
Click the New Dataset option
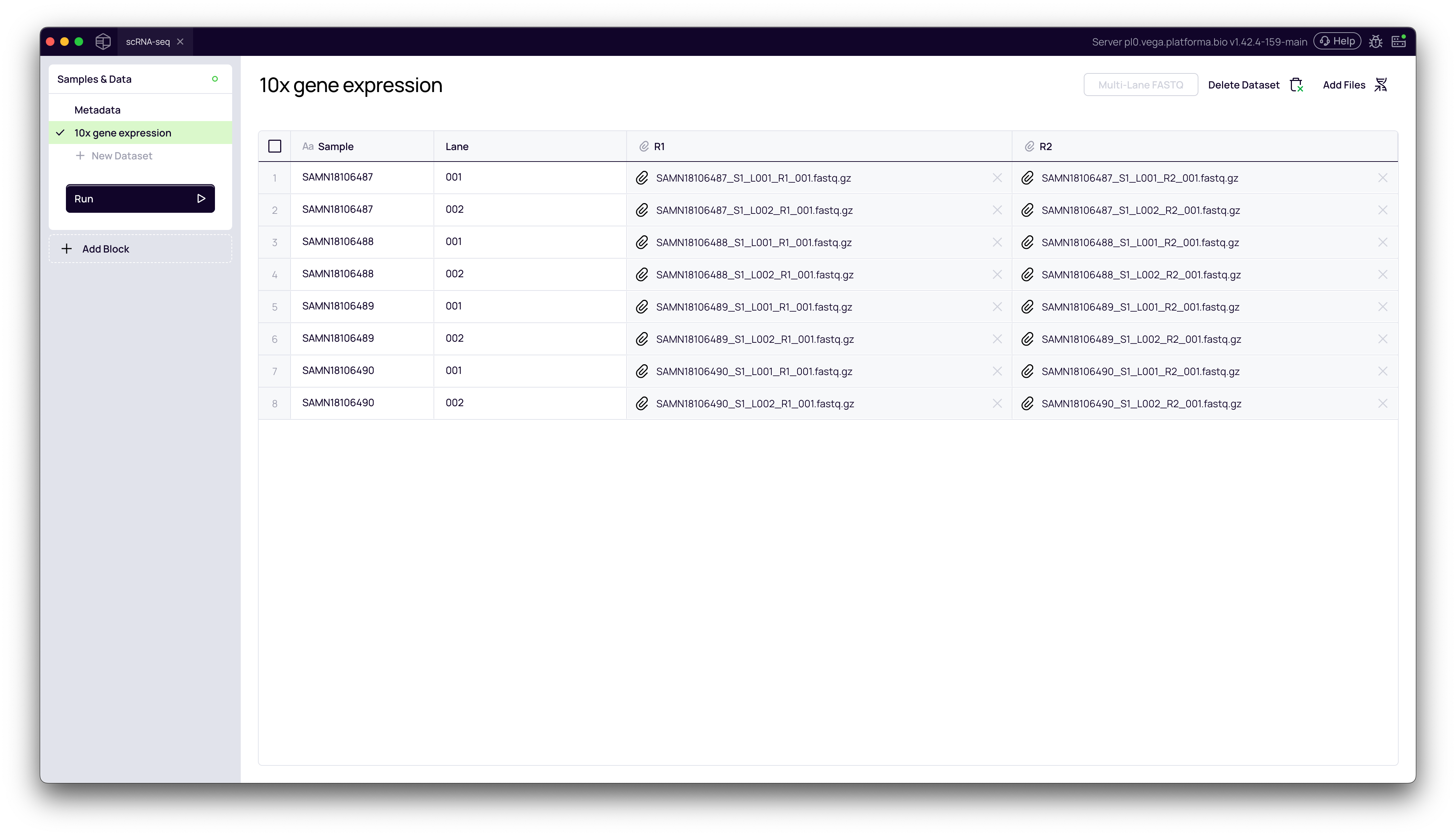coord(121,155)
